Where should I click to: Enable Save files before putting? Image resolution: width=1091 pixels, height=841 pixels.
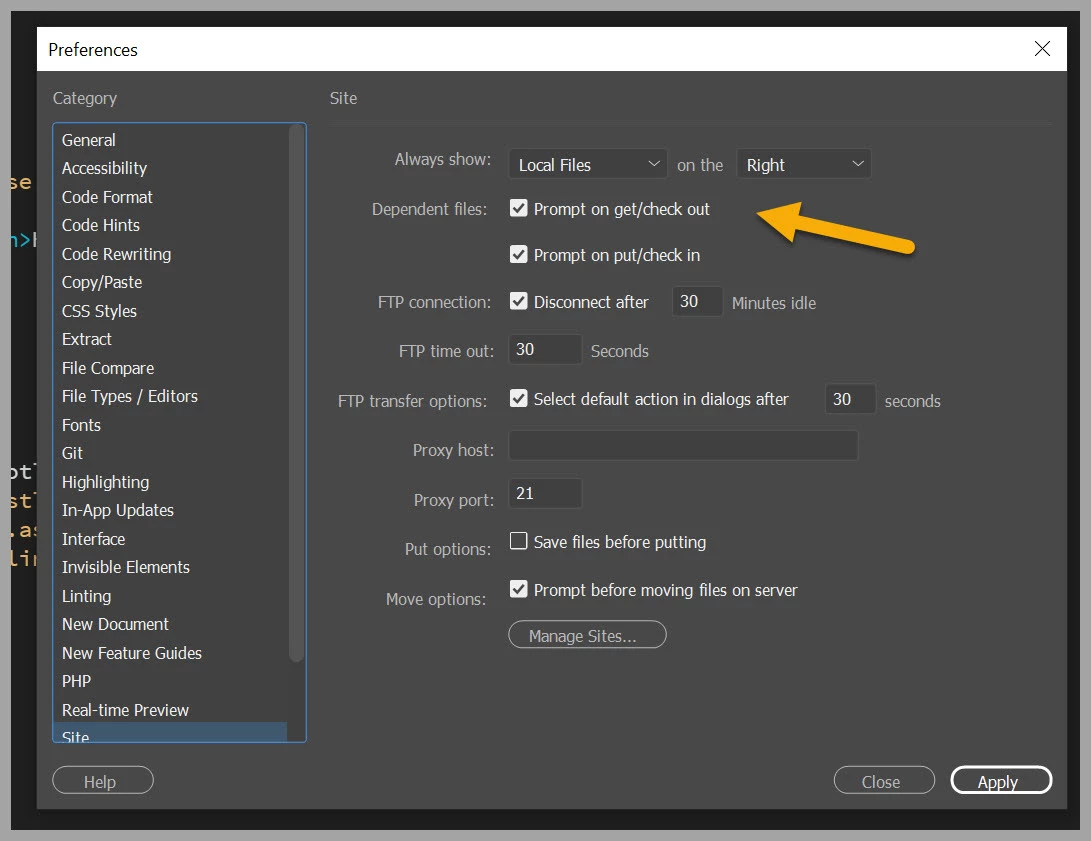[518, 540]
